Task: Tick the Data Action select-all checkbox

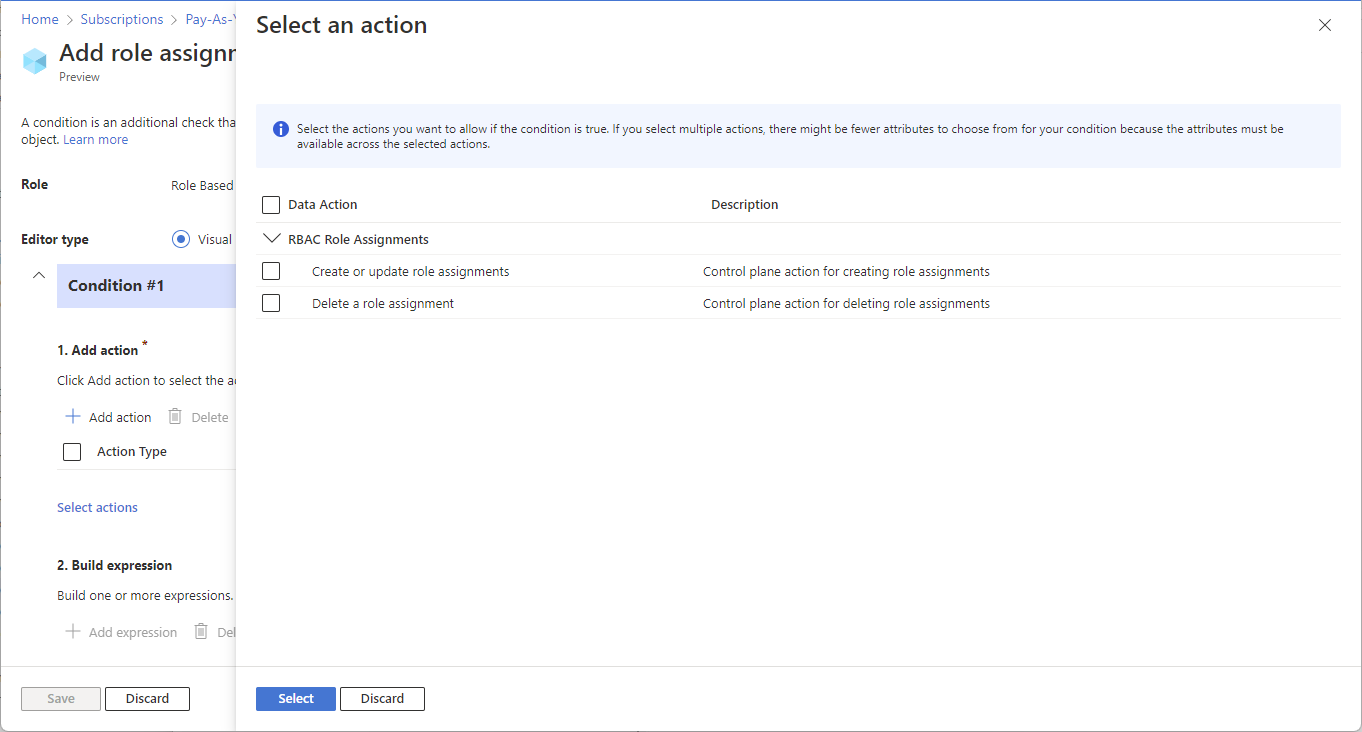Action: click(271, 205)
